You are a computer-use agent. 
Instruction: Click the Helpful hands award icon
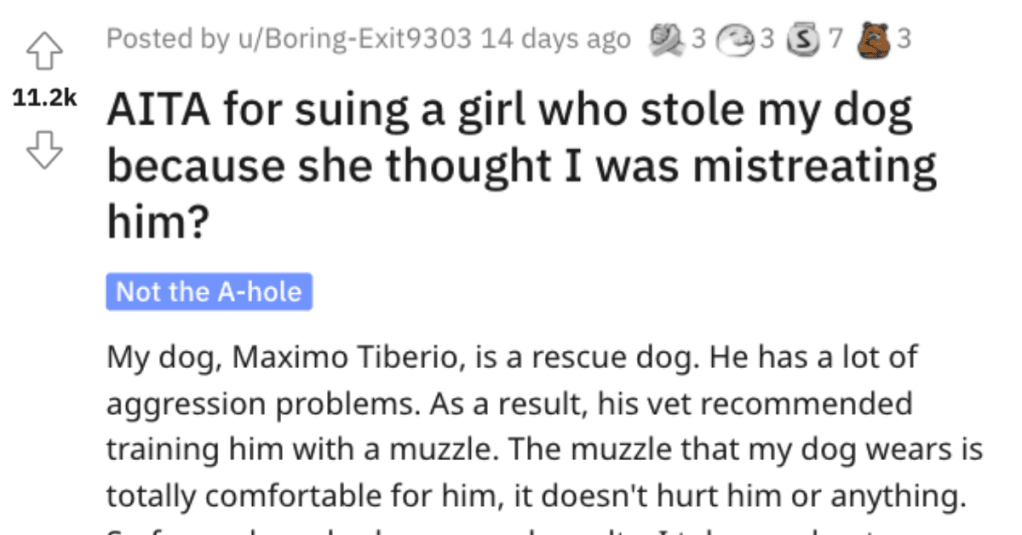667,39
